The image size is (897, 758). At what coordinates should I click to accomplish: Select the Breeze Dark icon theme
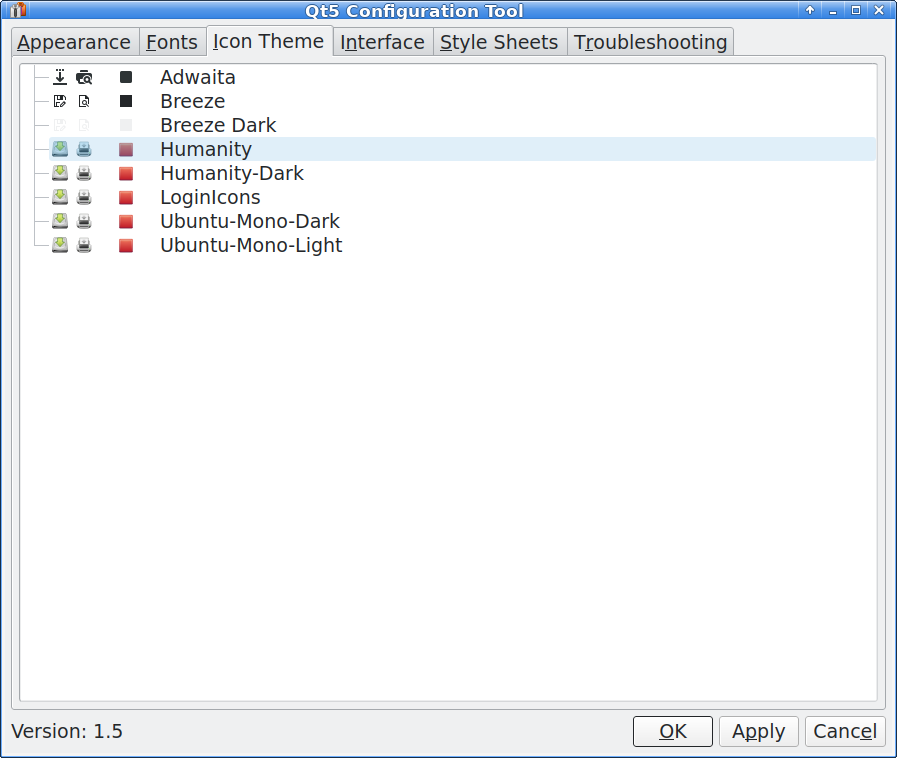pyautogui.click(x=217, y=125)
